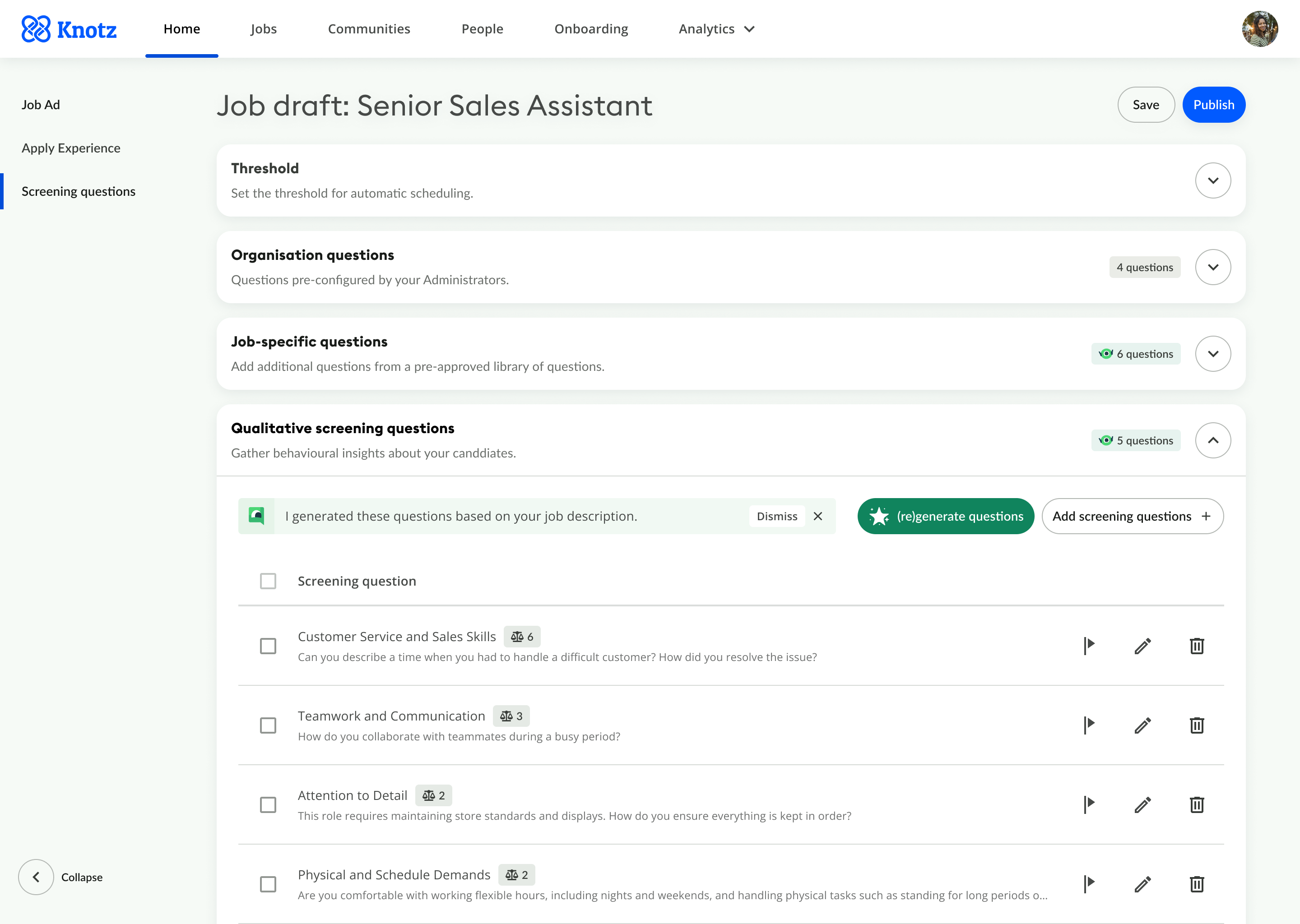1300x924 pixels.
Task: Edit the Attention to Detail question
Action: (1142, 804)
